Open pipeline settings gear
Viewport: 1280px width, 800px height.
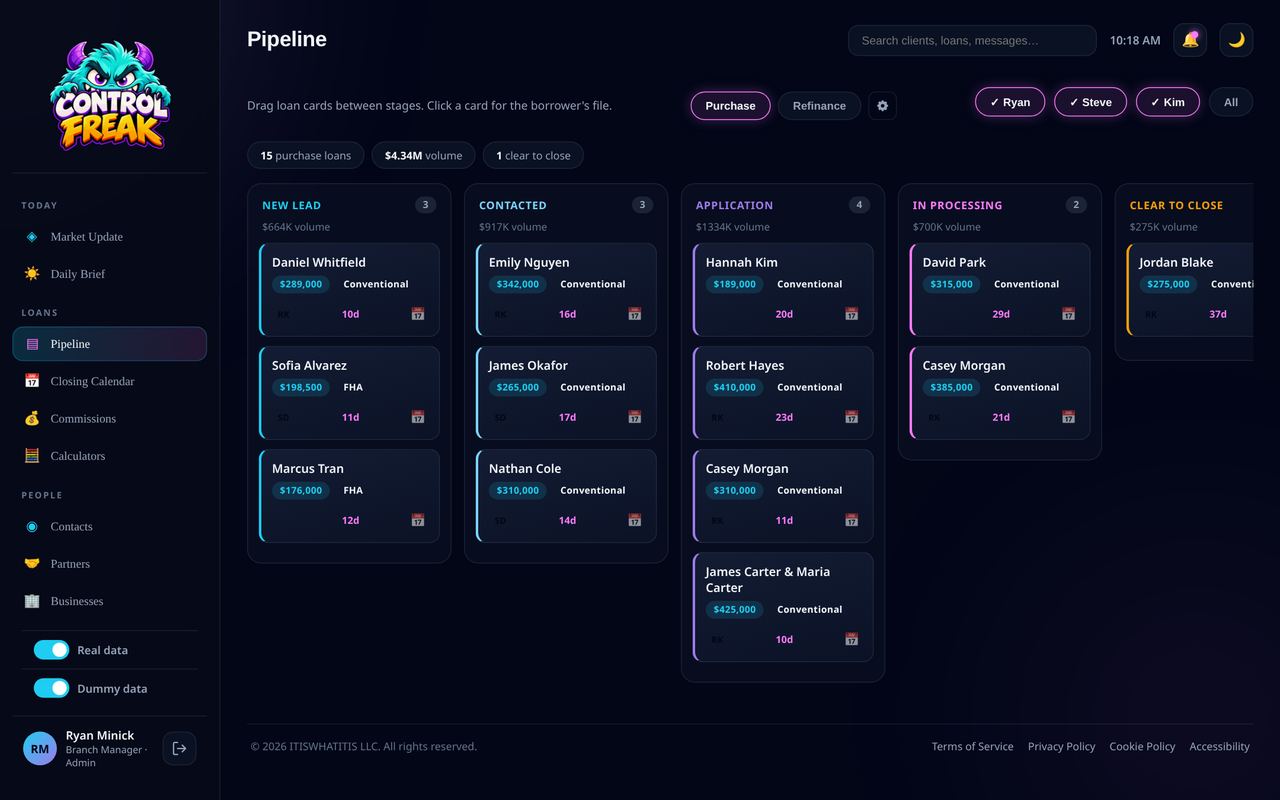click(882, 106)
